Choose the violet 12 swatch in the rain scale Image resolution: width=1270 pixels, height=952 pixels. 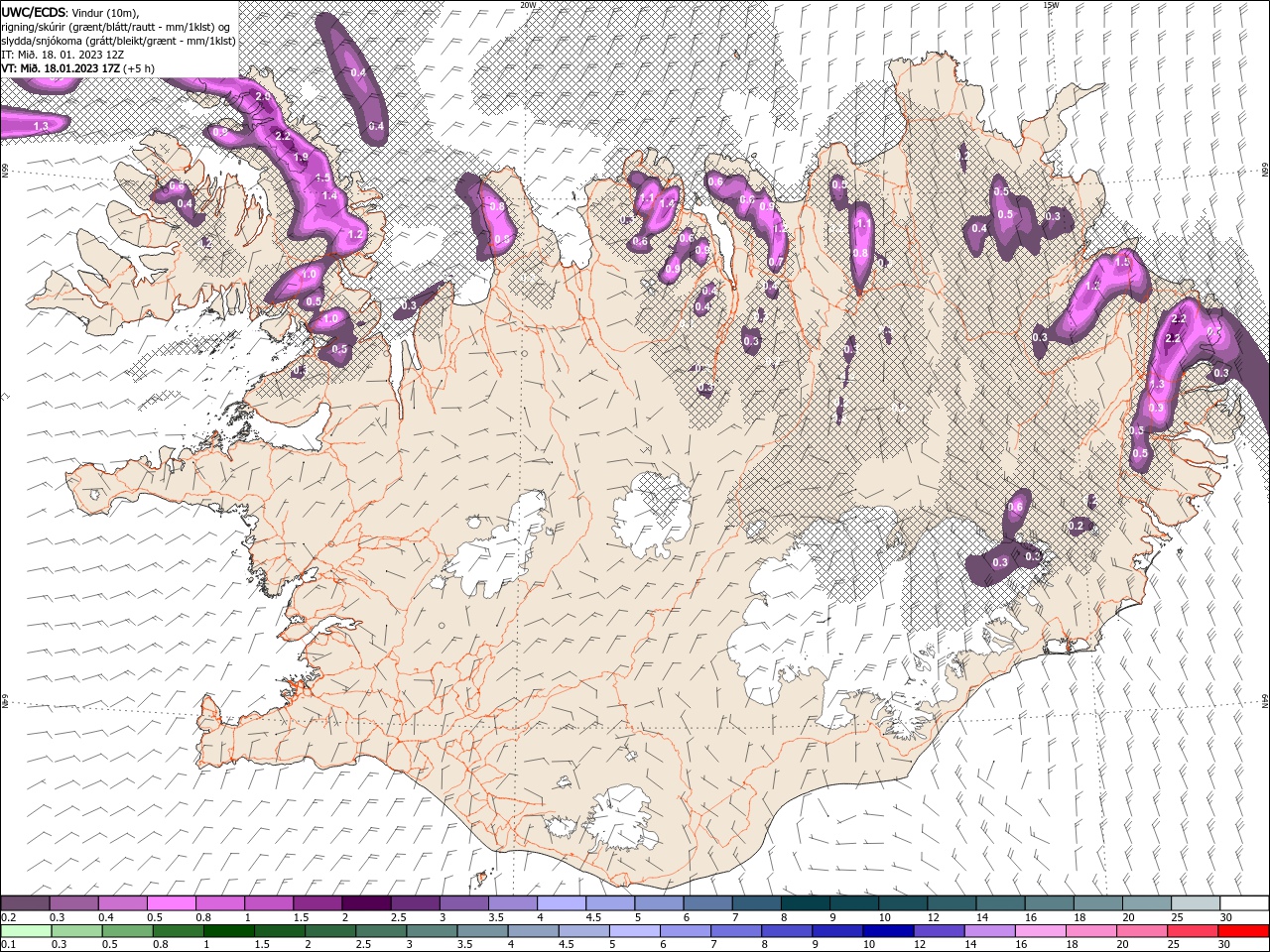[x=938, y=931]
